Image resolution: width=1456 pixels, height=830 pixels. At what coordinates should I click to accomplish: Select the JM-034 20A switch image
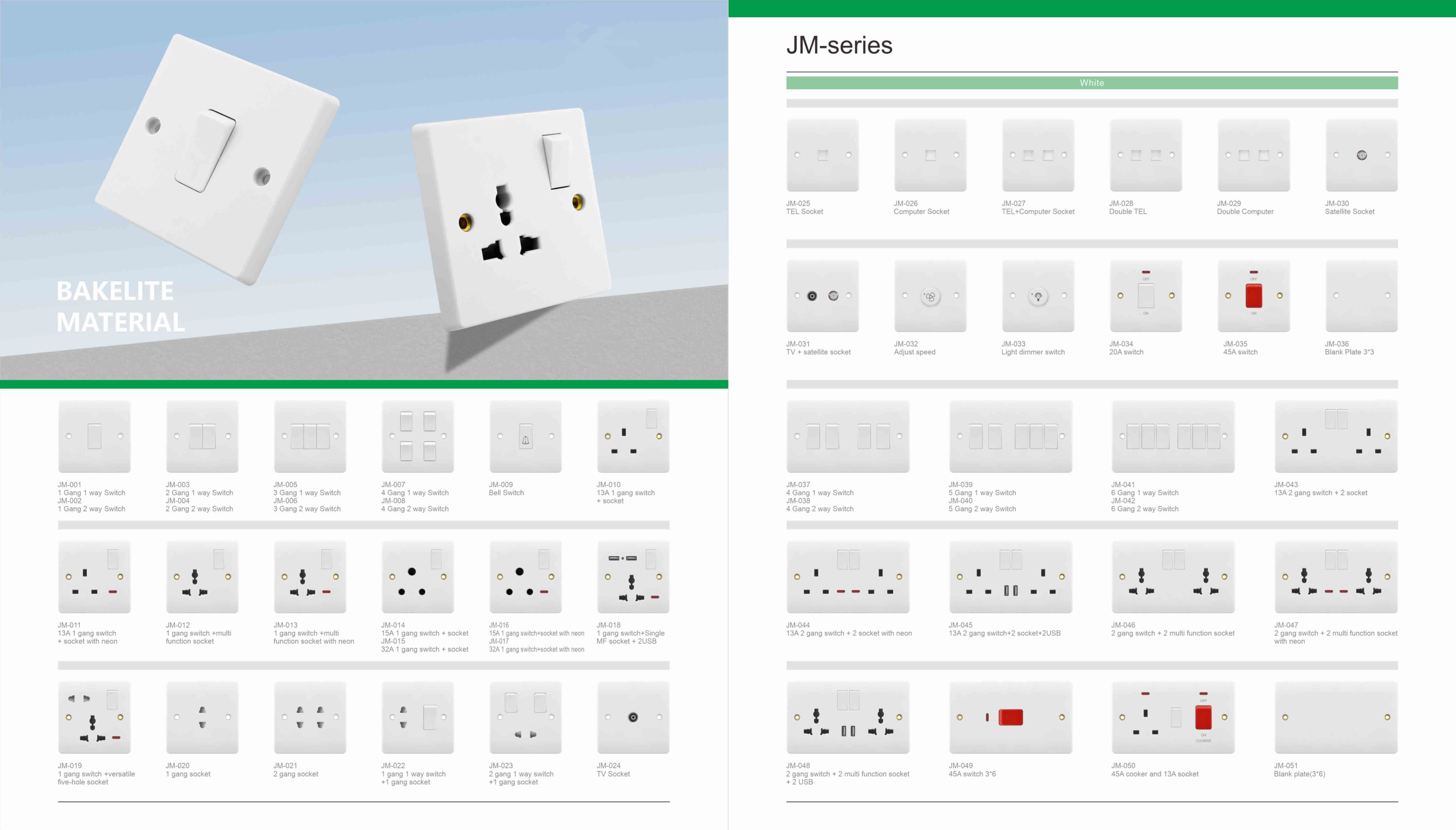pyautogui.click(x=1145, y=296)
